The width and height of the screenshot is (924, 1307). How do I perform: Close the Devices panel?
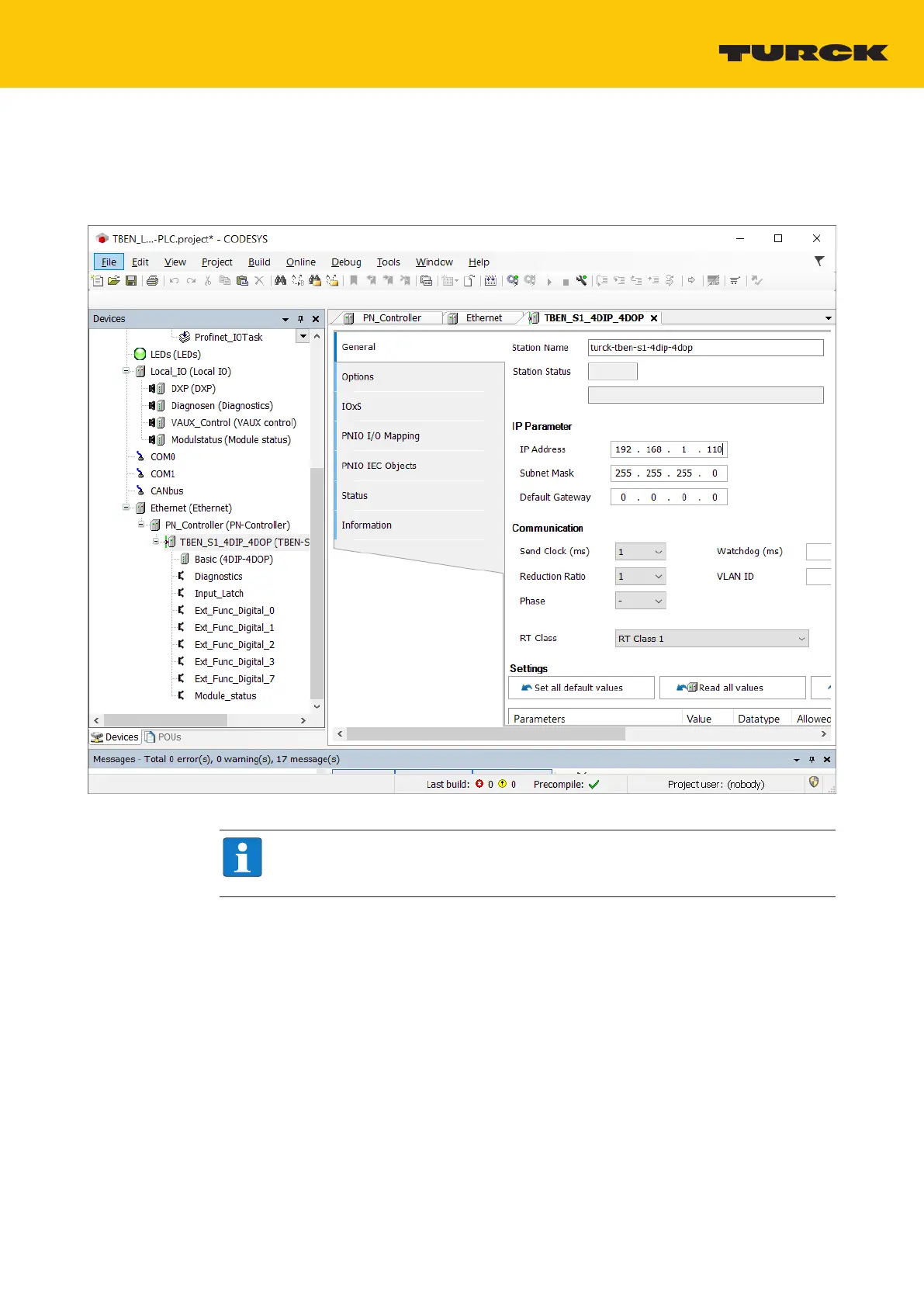click(x=316, y=319)
